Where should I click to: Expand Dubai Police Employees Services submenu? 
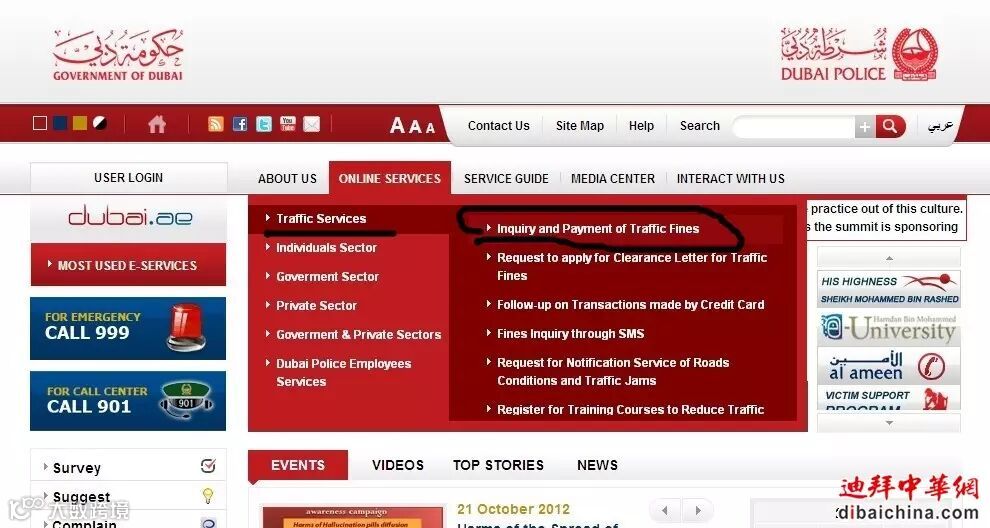(x=343, y=373)
